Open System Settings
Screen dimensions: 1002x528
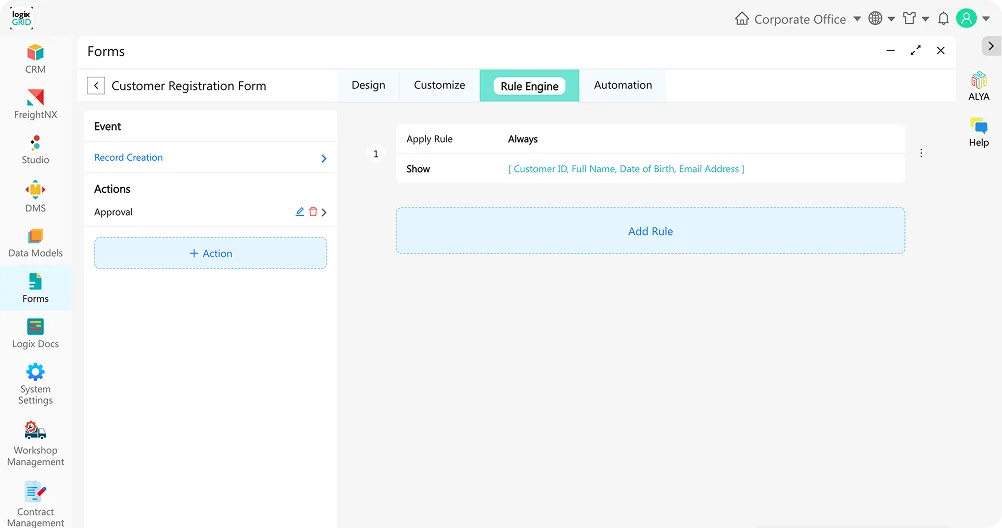(x=35, y=384)
